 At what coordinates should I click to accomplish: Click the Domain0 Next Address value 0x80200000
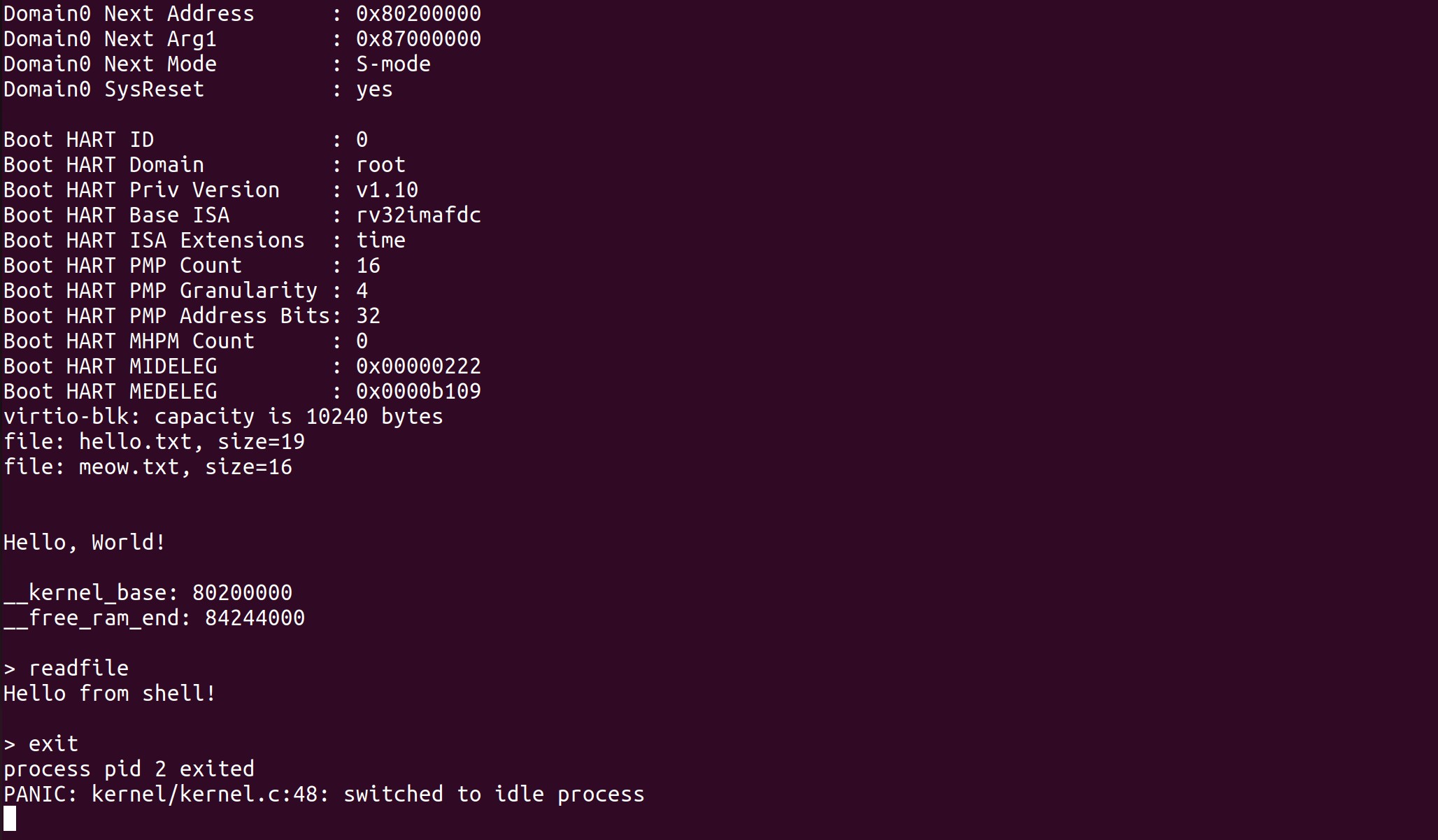pos(418,13)
